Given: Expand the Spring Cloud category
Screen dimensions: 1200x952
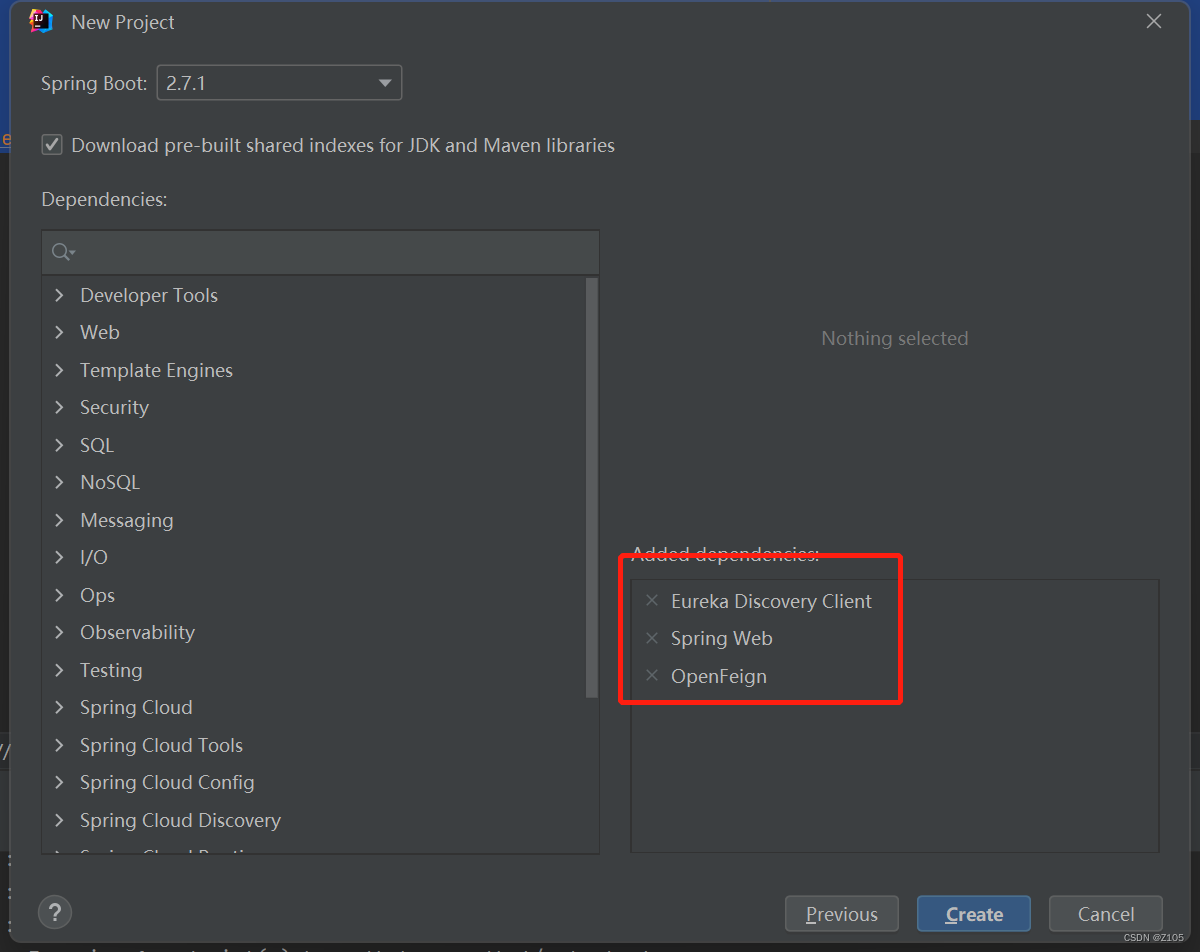Looking at the screenshot, I should point(59,707).
